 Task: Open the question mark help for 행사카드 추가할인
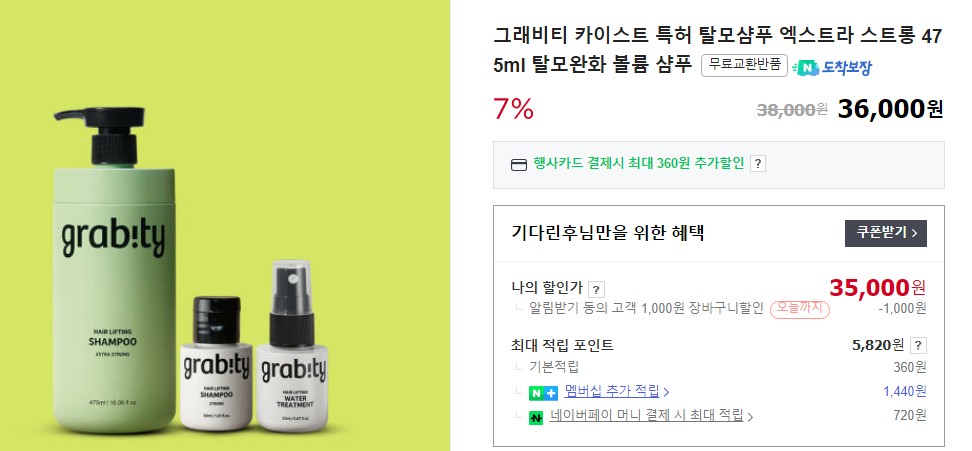(x=758, y=164)
